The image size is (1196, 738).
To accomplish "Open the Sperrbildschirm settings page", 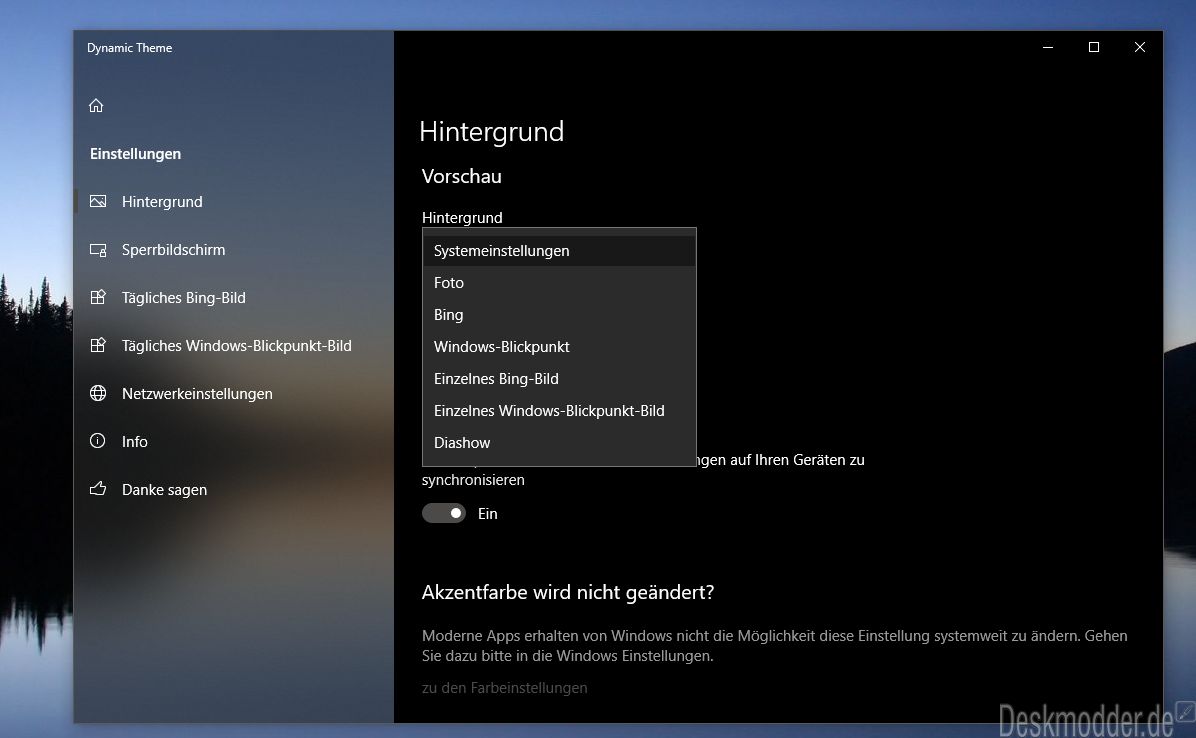I will [173, 250].
